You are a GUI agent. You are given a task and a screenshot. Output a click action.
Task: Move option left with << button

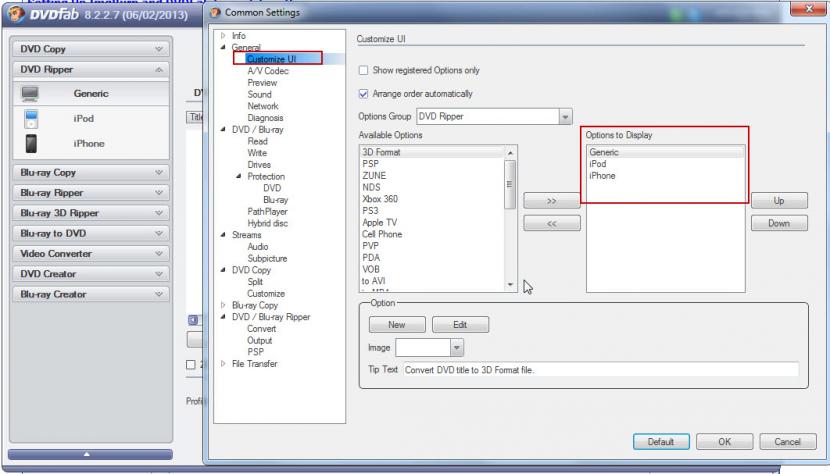pos(552,223)
